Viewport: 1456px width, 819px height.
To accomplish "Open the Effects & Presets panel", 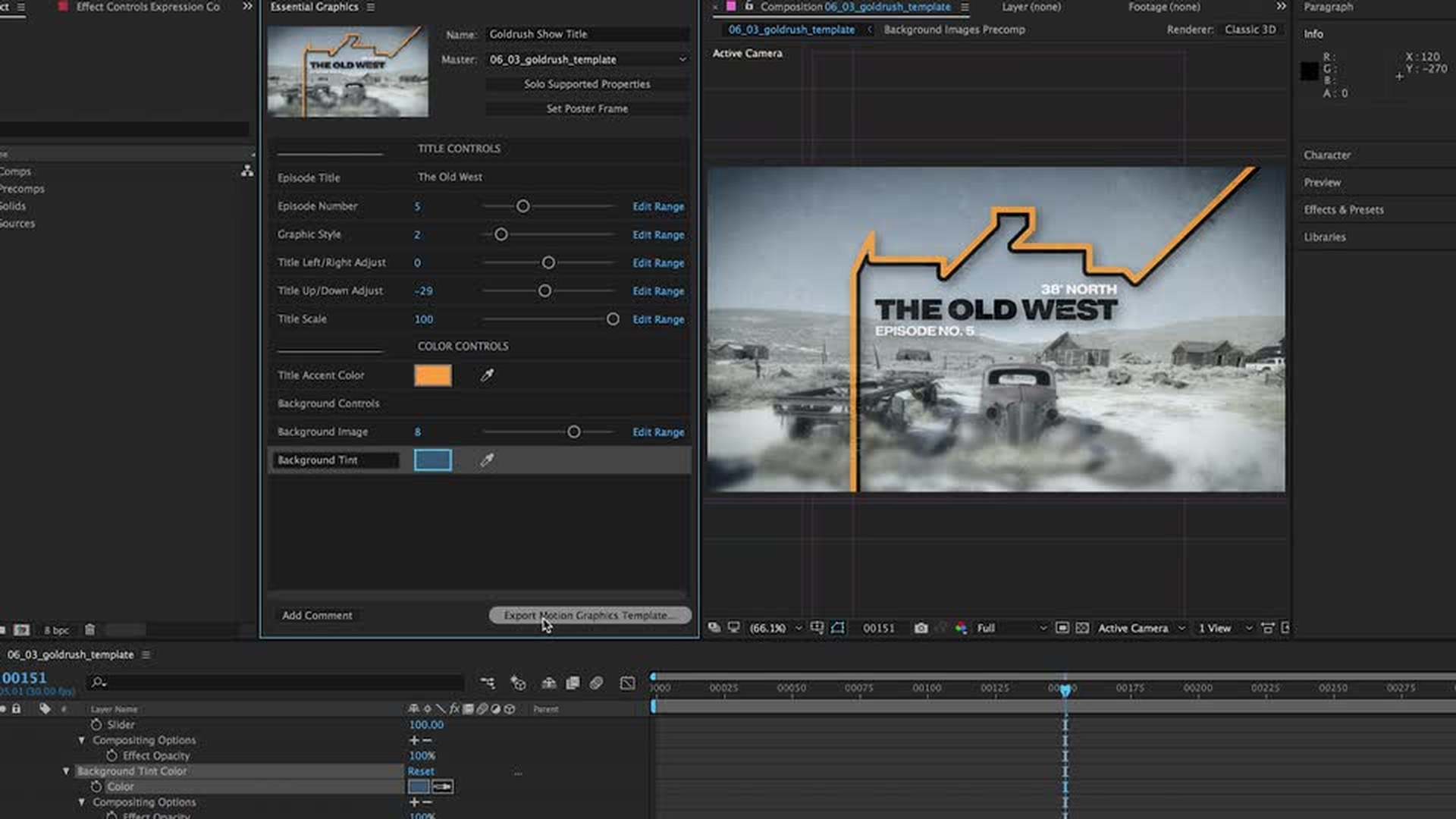I will pyautogui.click(x=1344, y=209).
